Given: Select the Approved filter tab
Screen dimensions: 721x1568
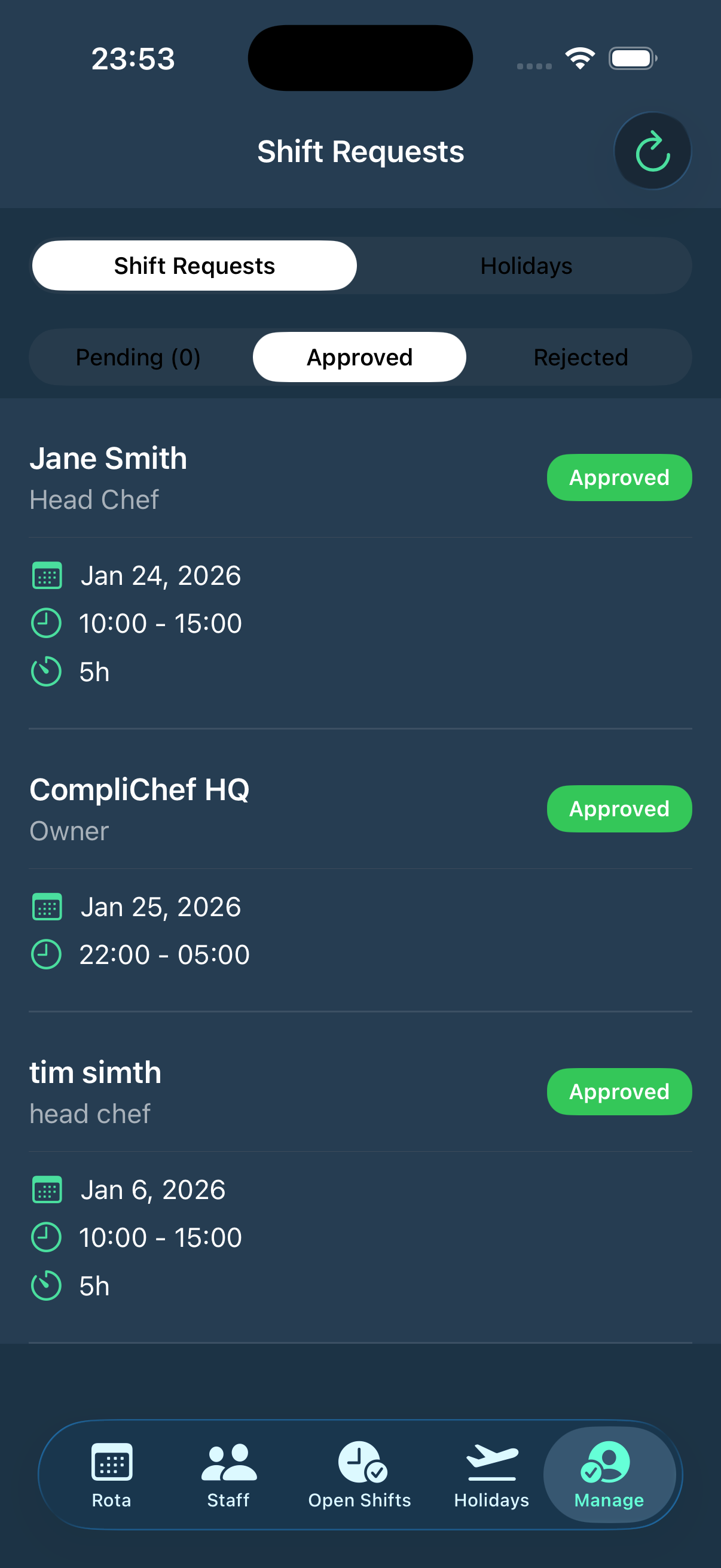Looking at the screenshot, I should click(359, 357).
